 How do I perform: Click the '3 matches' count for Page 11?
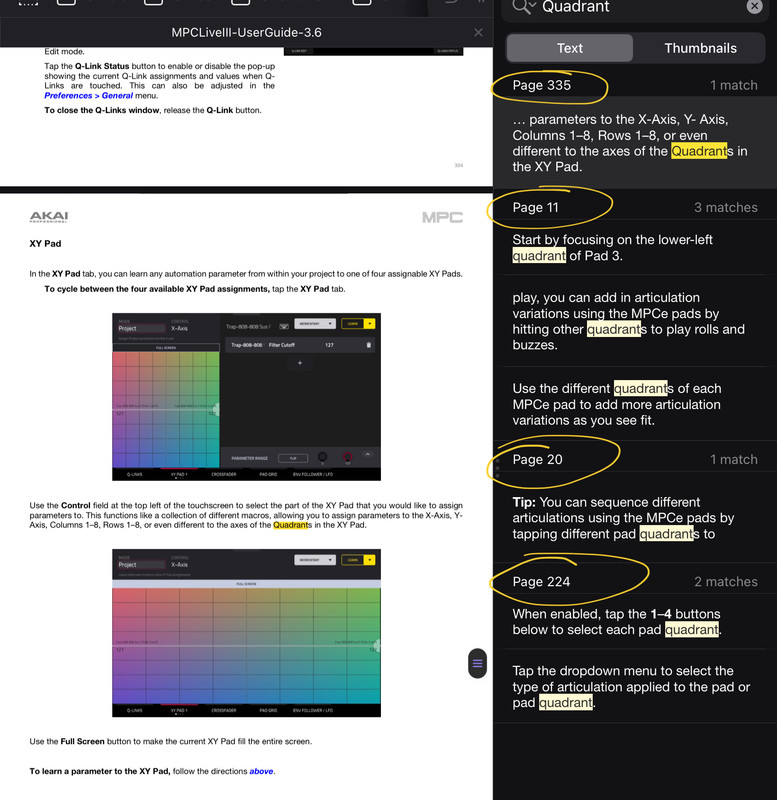725,208
